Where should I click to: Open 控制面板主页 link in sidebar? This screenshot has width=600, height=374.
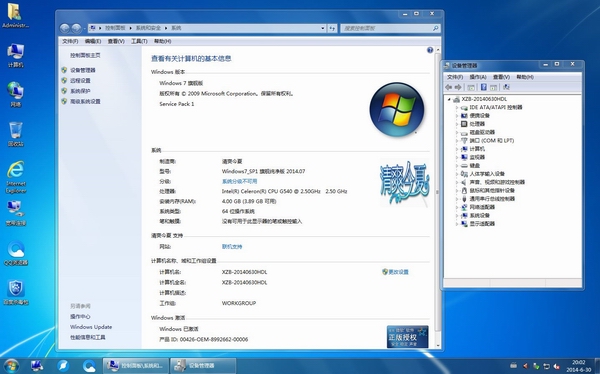click(85, 56)
